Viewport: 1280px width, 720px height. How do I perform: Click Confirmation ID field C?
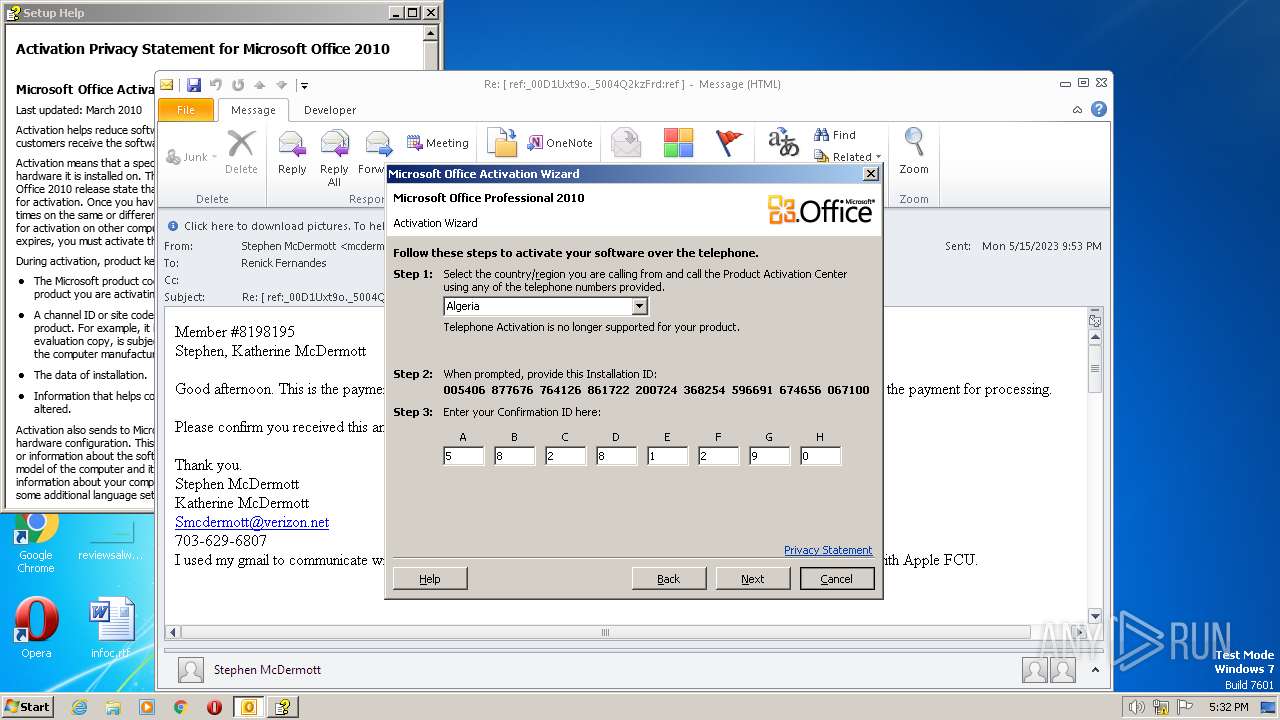[x=565, y=456]
